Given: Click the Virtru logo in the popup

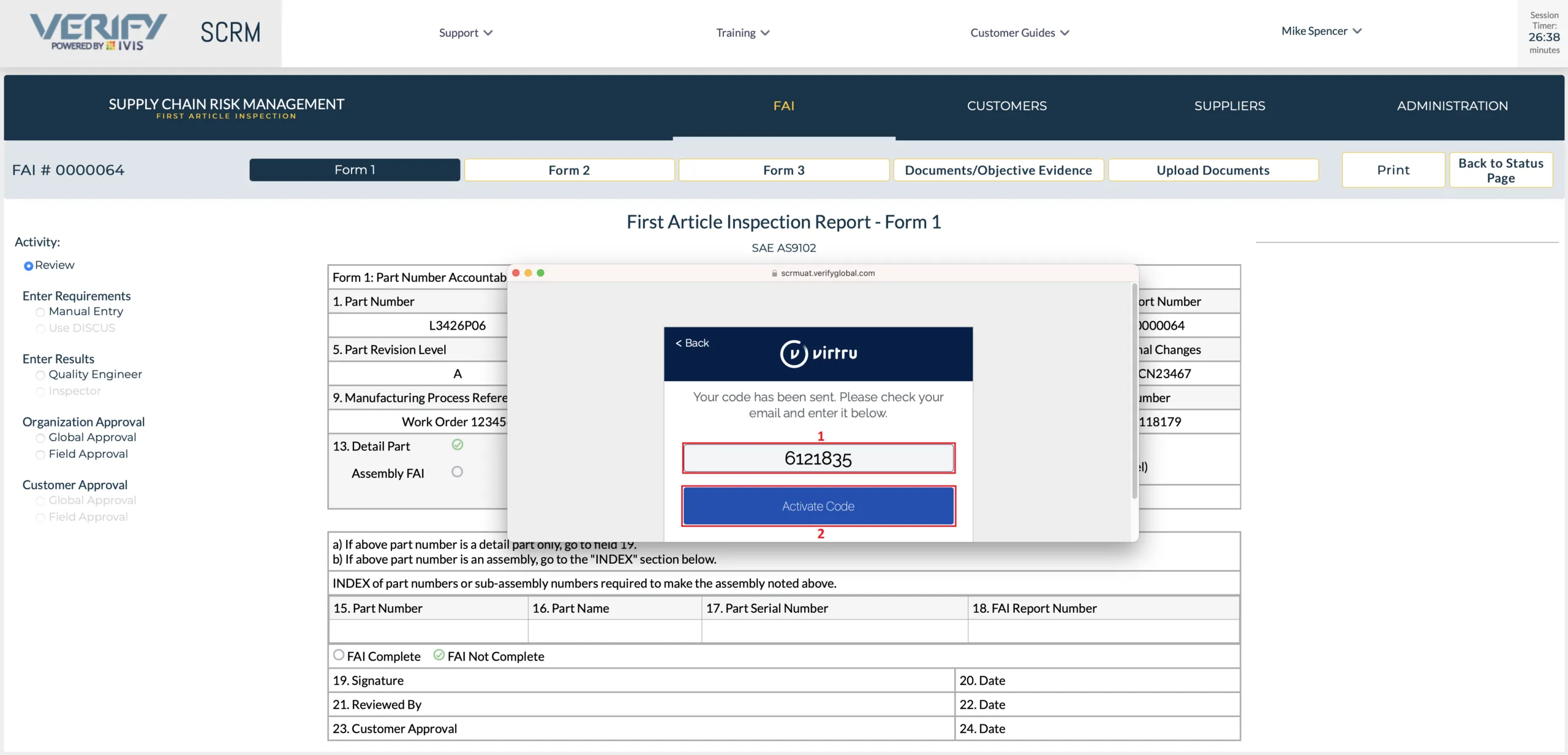Looking at the screenshot, I should (x=818, y=354).
